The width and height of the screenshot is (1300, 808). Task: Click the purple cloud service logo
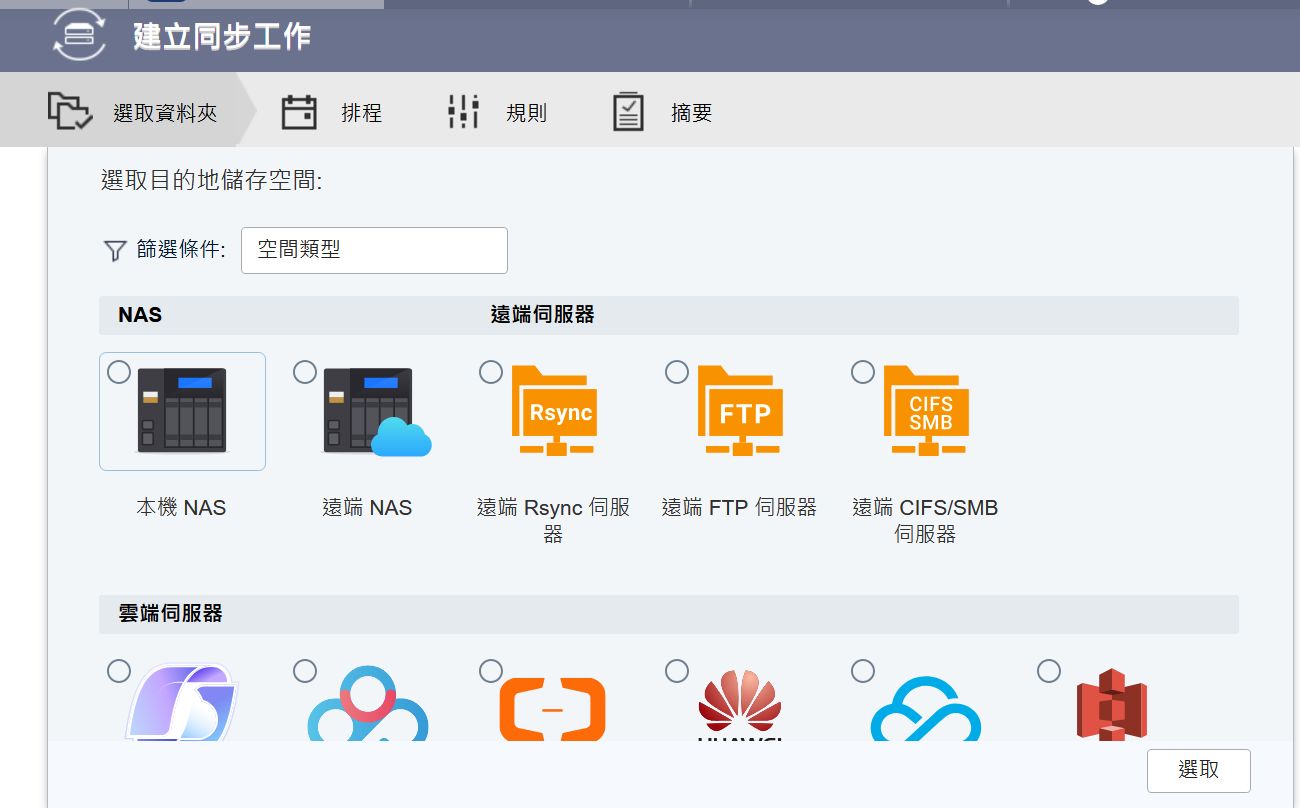point(182,703)
